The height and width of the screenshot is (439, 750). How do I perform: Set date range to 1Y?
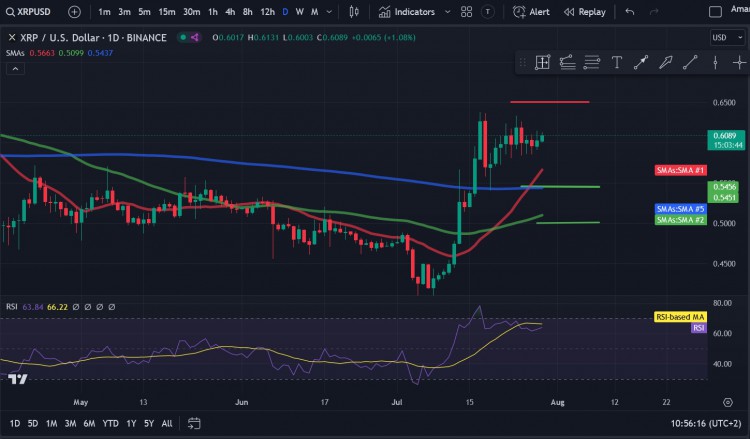pyautogui.click(x=131, y=423)
